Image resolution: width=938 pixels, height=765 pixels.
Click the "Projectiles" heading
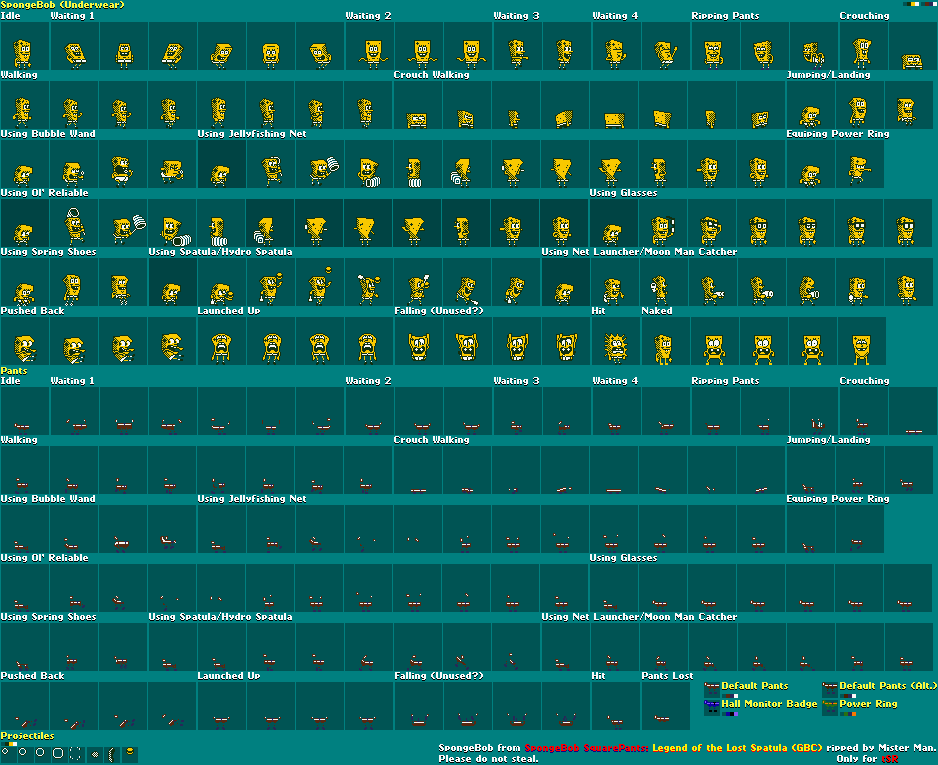tap(28, 736)
